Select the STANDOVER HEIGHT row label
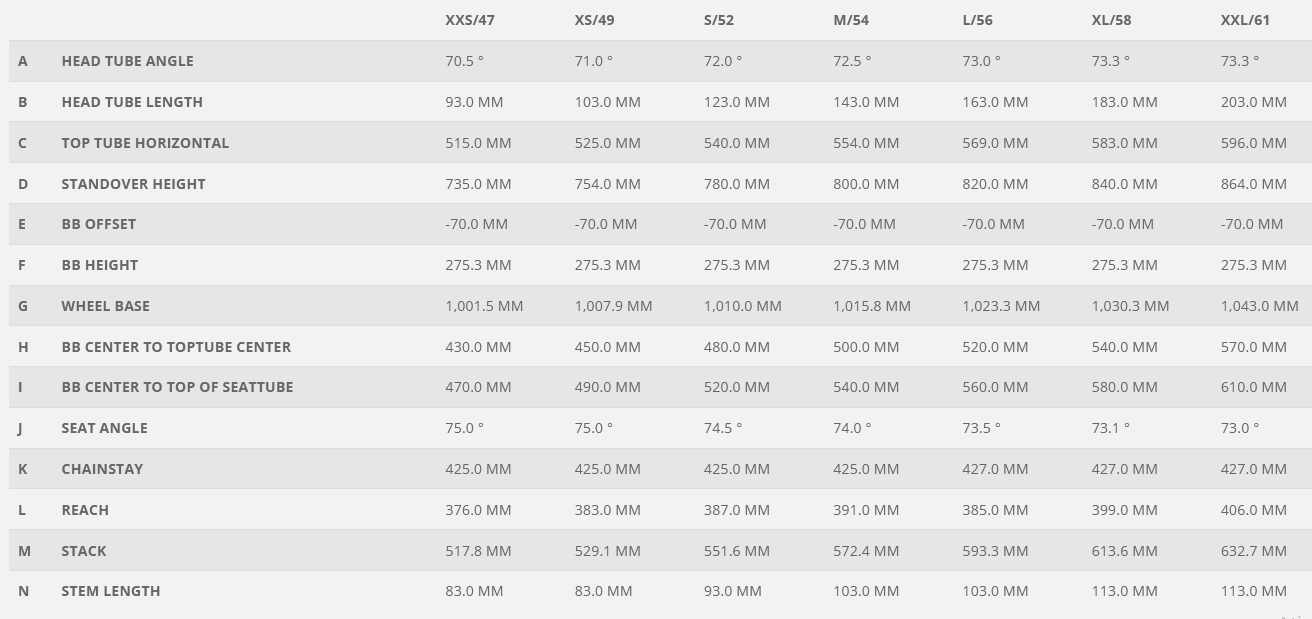This screenshot has height=619, width=1312. point(133,184)
